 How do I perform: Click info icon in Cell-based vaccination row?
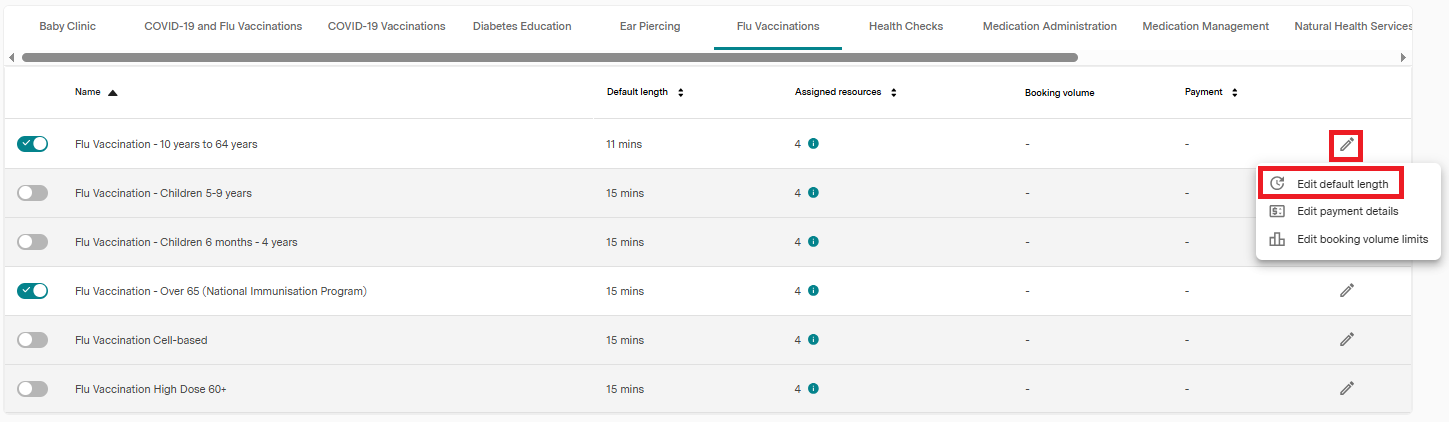pyautogui.click(x=813, y=340)
